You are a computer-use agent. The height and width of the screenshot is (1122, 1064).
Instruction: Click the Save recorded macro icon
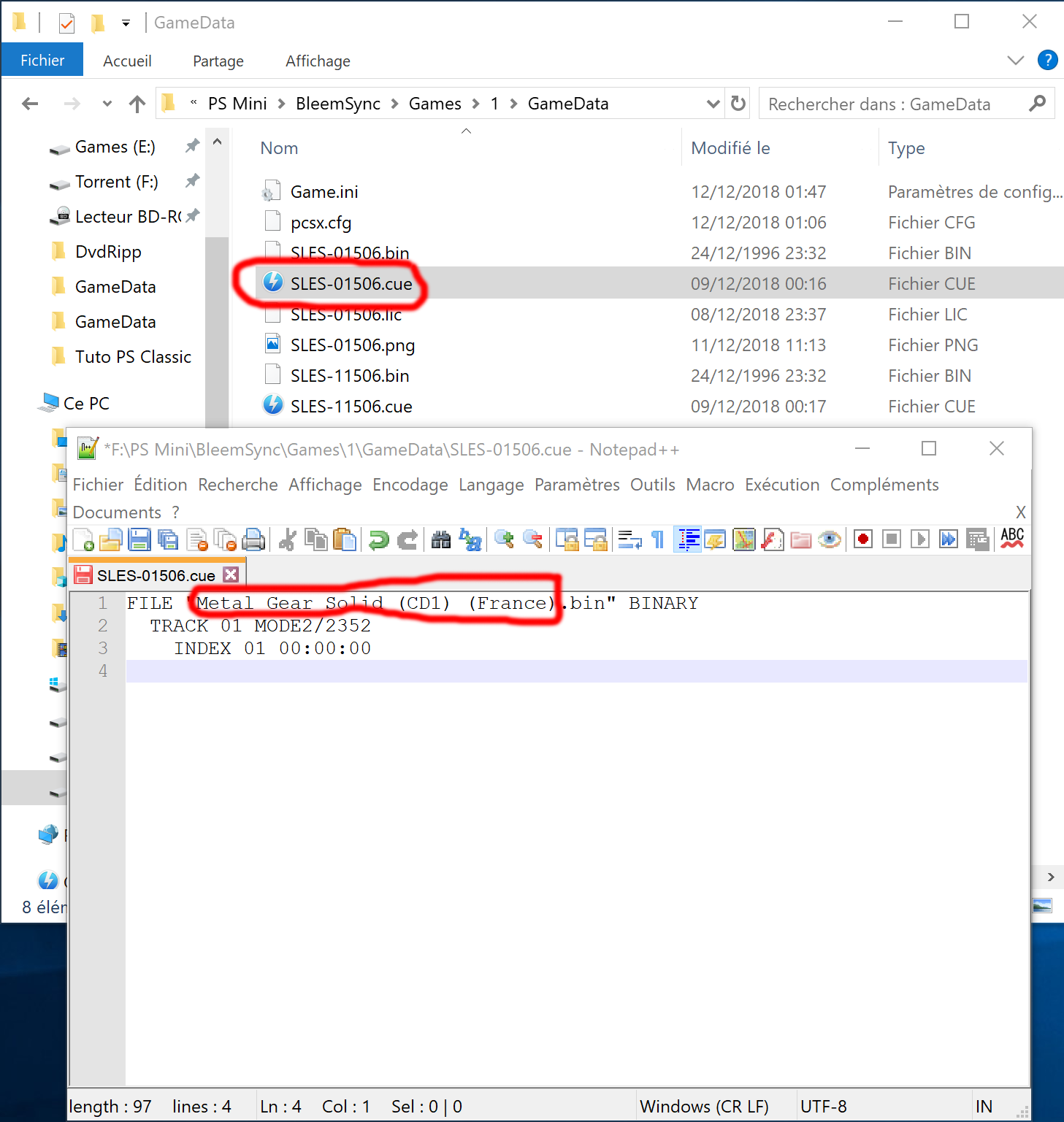point(977,539)
